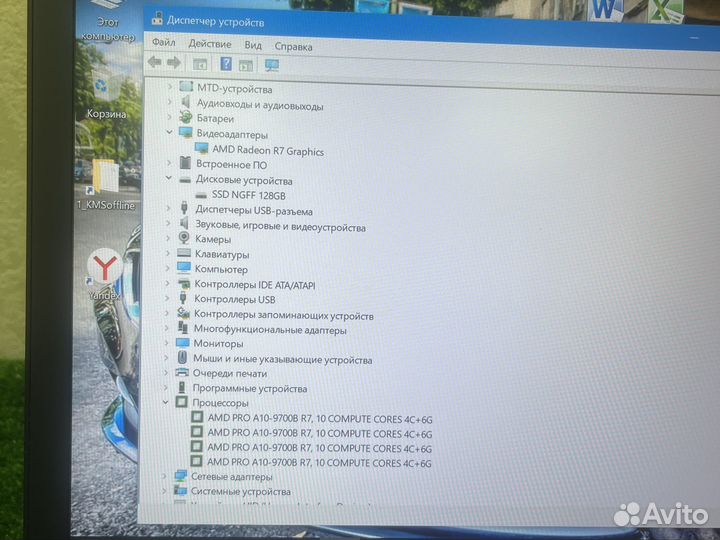
Task: Select the Процессоры chip icon
Action: pyautogui.click(x=181, y=402)
